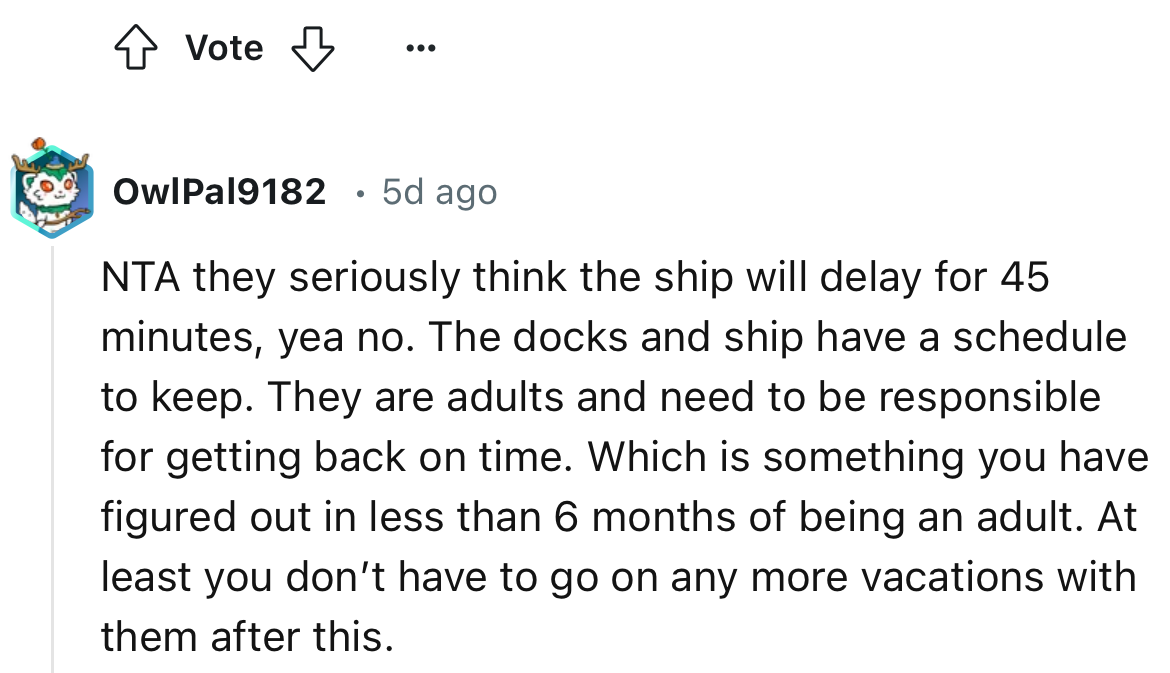Click the "45" in the comment's first line
This screenshot has height=673, width=1170.
click(1022, 278)
